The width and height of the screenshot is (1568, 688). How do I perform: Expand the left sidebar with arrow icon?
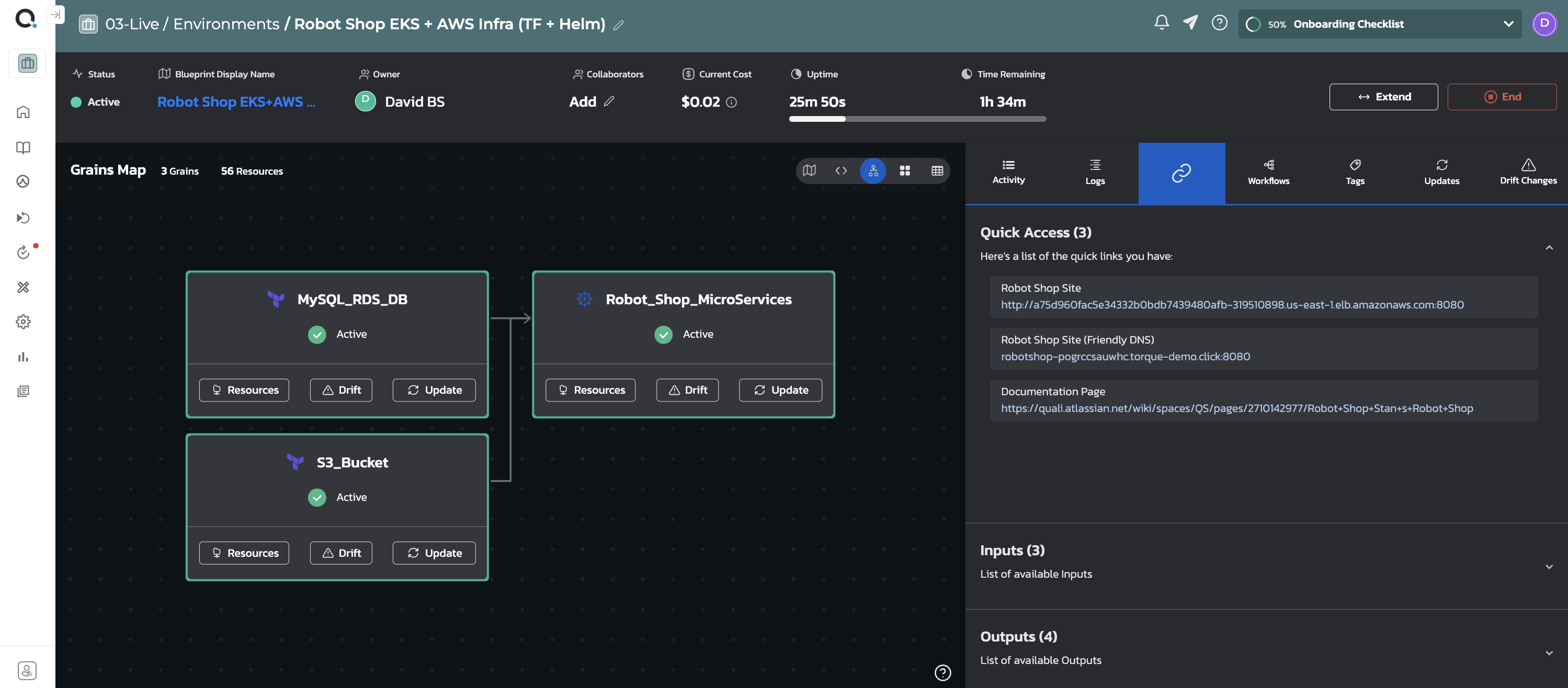click(55, 15)
